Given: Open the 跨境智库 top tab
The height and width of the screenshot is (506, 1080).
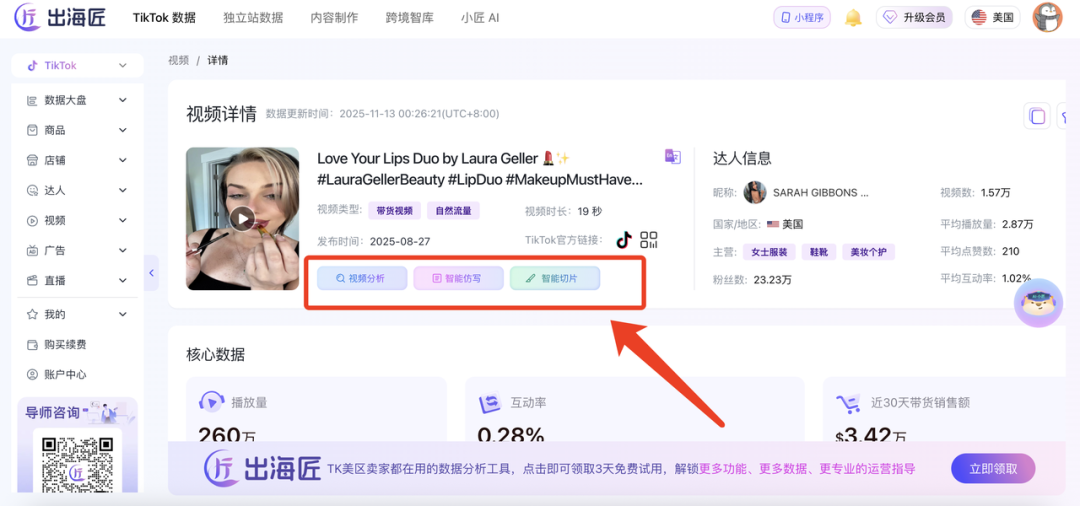Looking at the screenshot, I should tap(410, 18).
